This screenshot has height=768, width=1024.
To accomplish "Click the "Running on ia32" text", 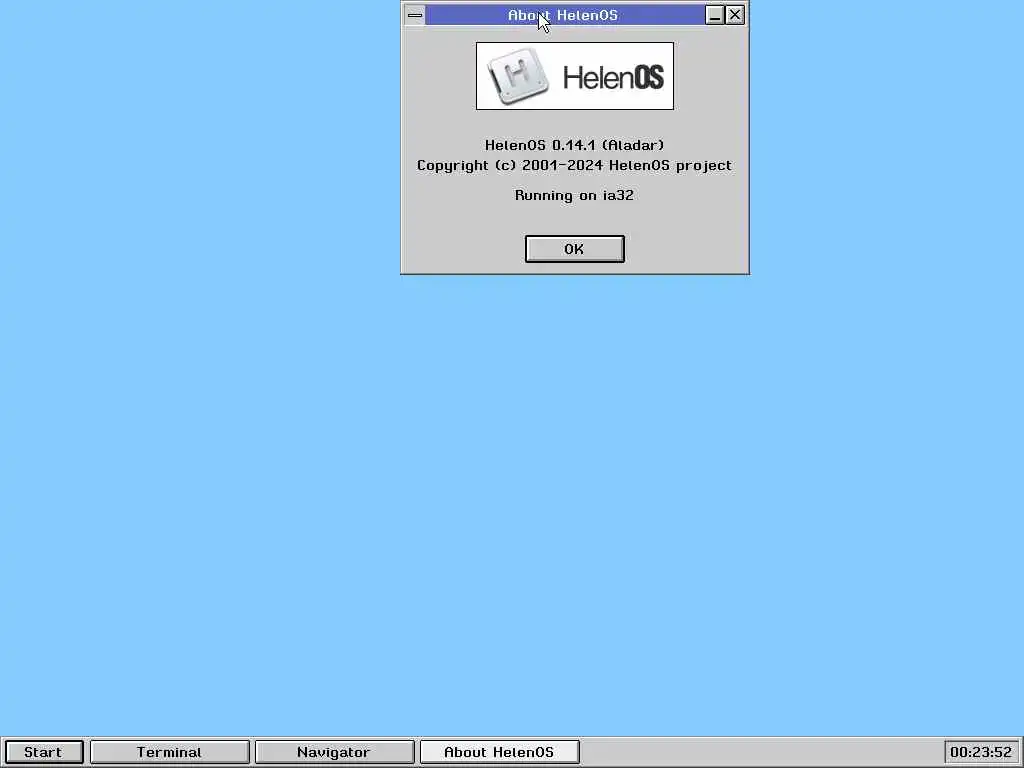I will (x=575, y=195).
